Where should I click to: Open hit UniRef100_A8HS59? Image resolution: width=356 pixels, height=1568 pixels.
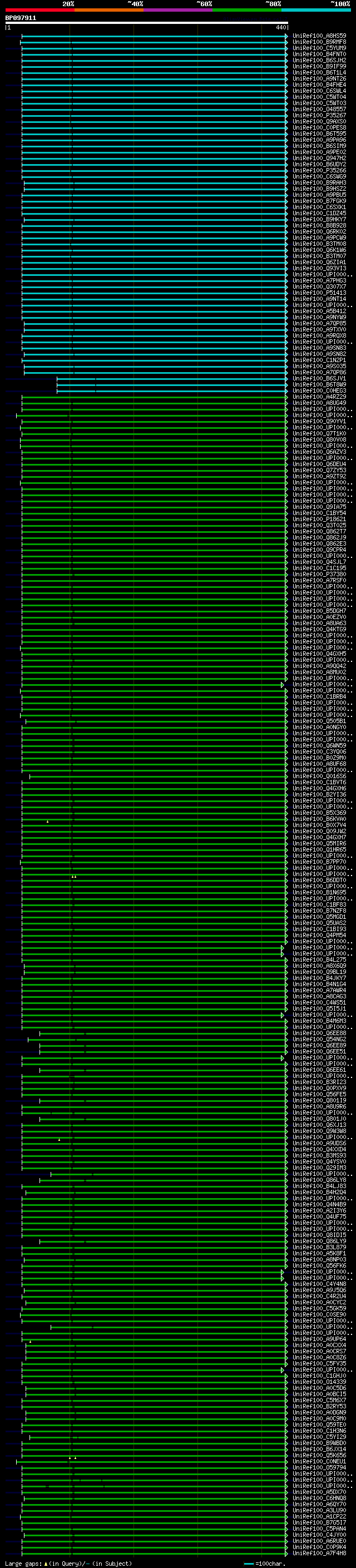(319, 36)
